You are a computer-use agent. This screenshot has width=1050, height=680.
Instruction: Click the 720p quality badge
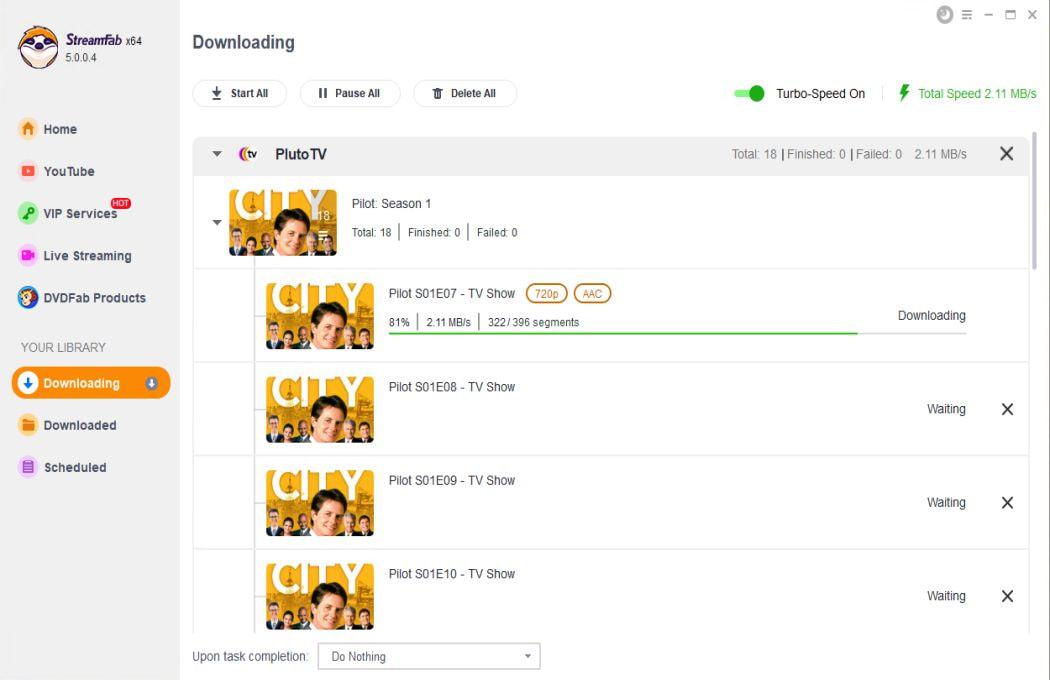click(546, 293)
